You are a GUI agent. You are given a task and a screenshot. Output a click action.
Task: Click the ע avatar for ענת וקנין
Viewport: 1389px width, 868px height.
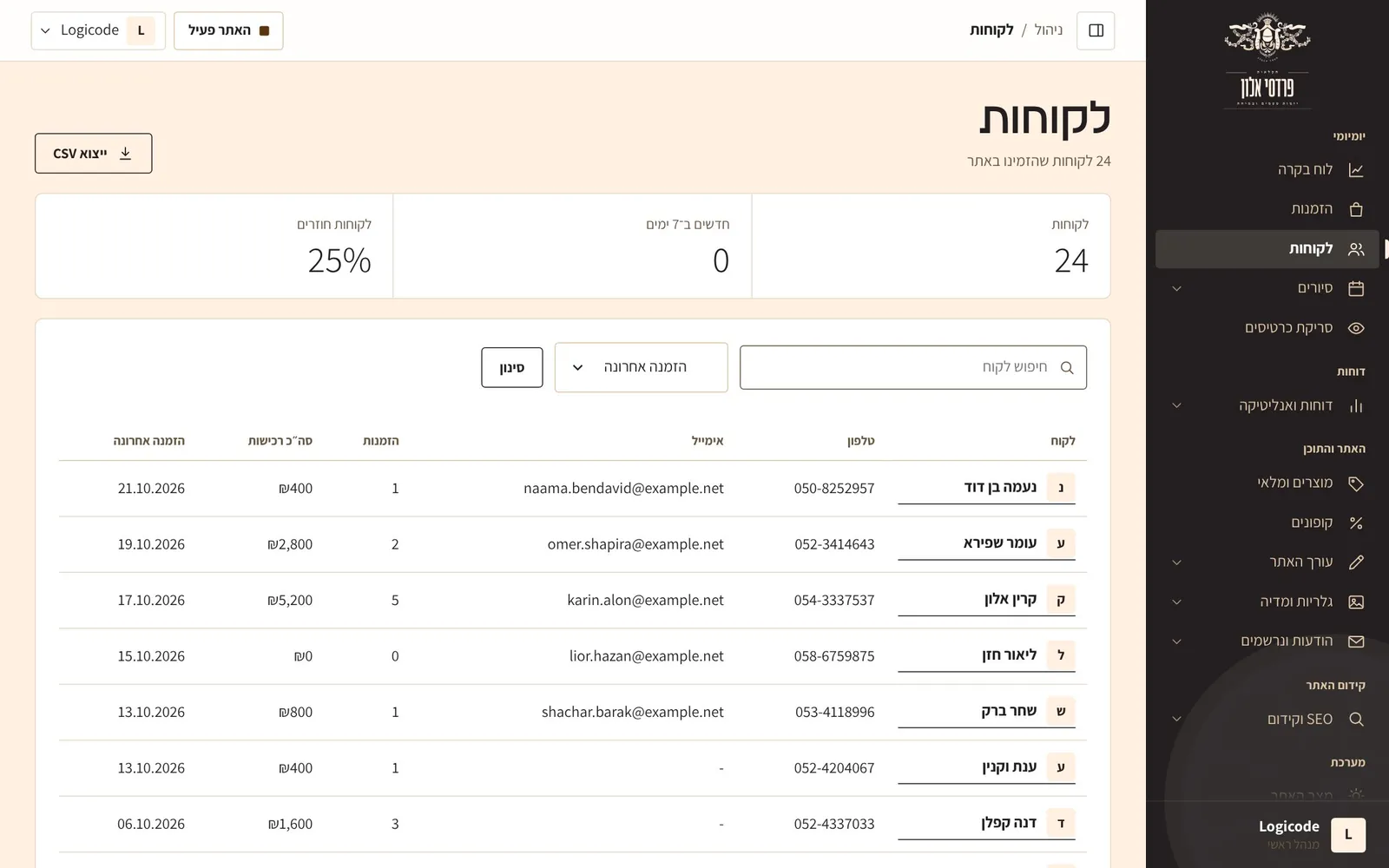coord(1061,767)
